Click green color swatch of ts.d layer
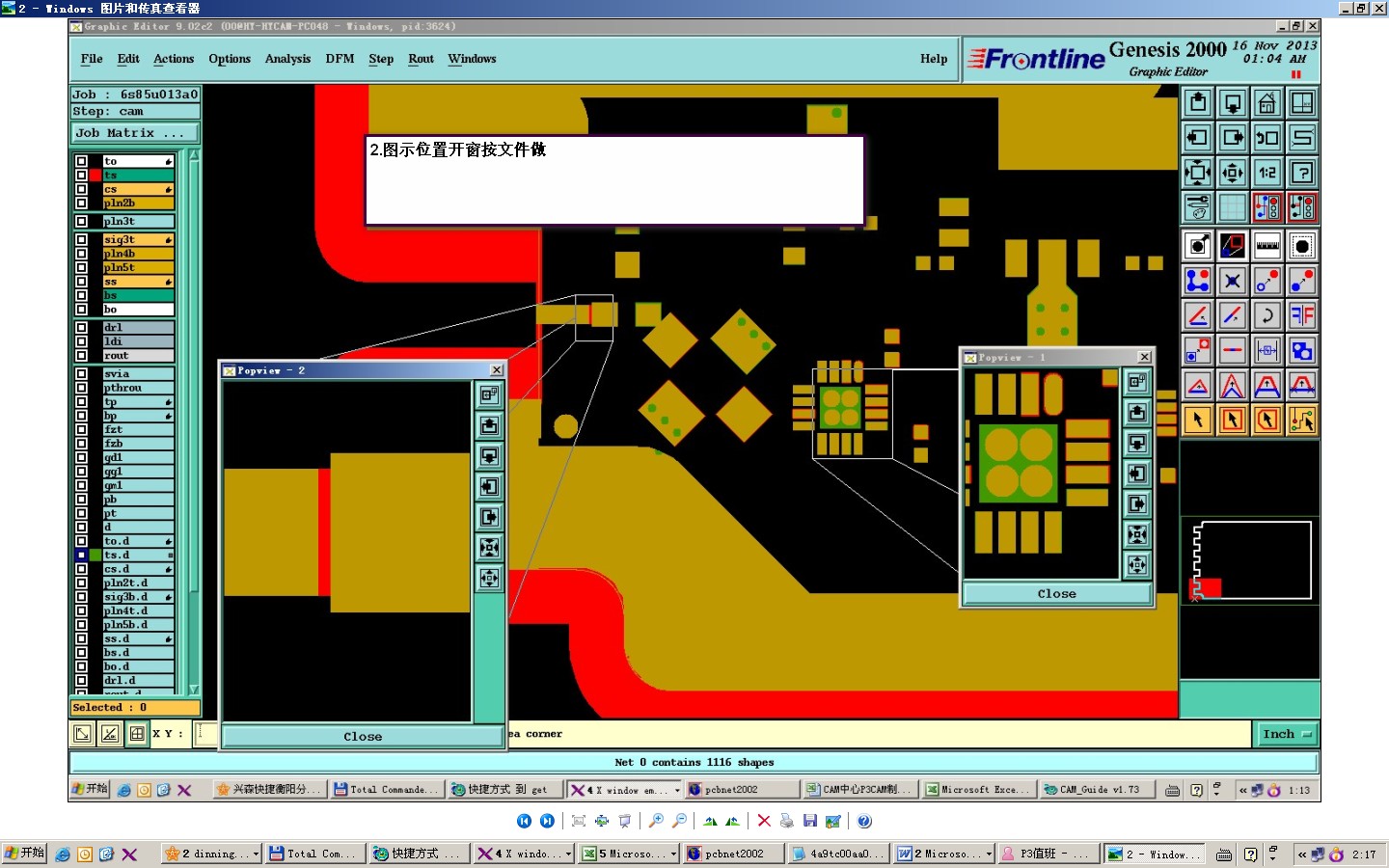Image resolution: width=1389 pixels, height=868 pixels. coord(95,555)
